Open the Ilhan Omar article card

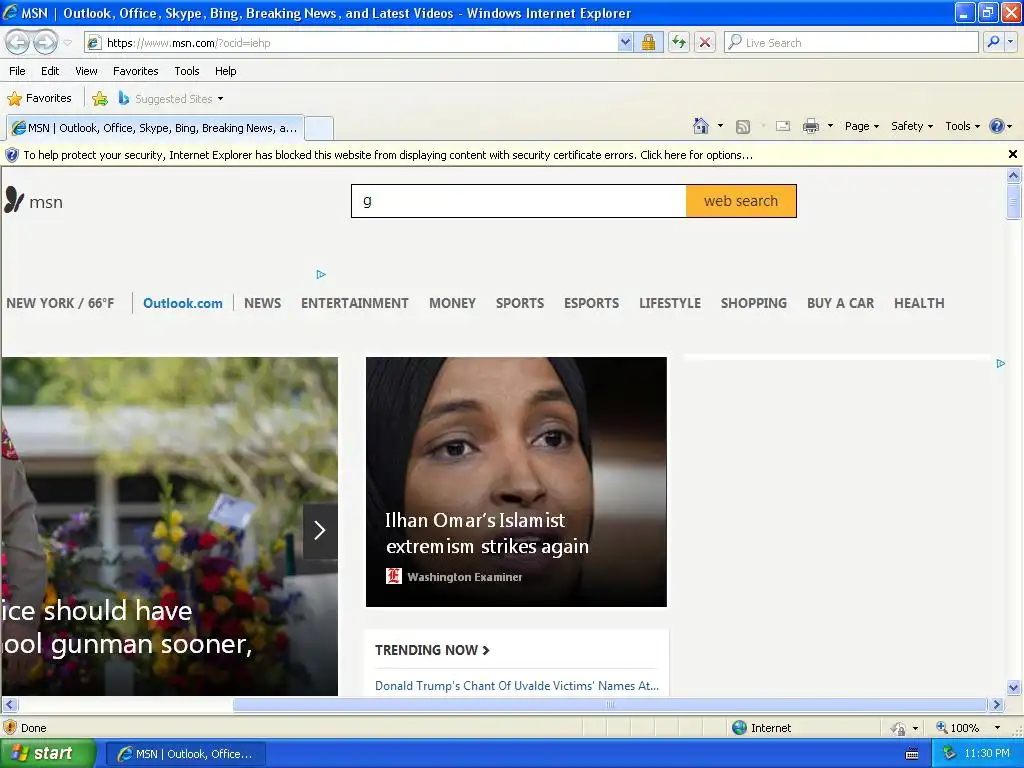click(516, 481)
